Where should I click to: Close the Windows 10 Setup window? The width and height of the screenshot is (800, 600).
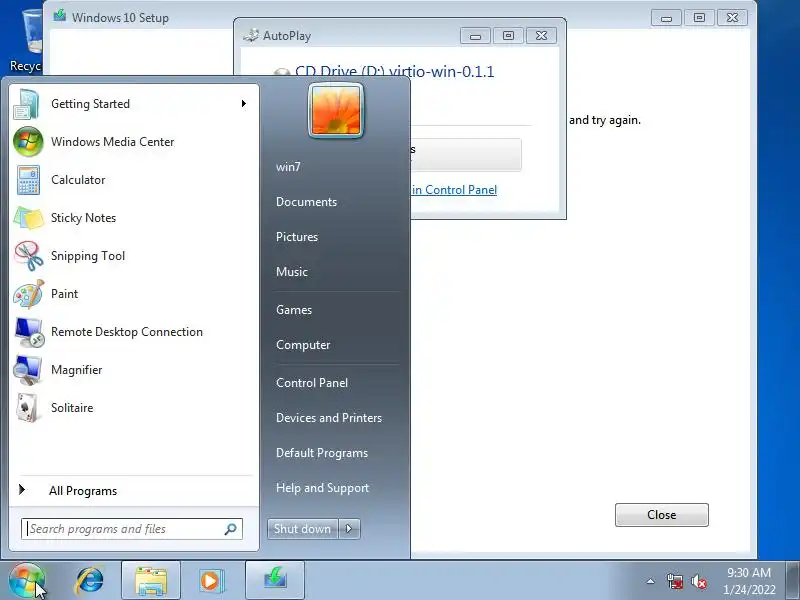click(733, 18)
